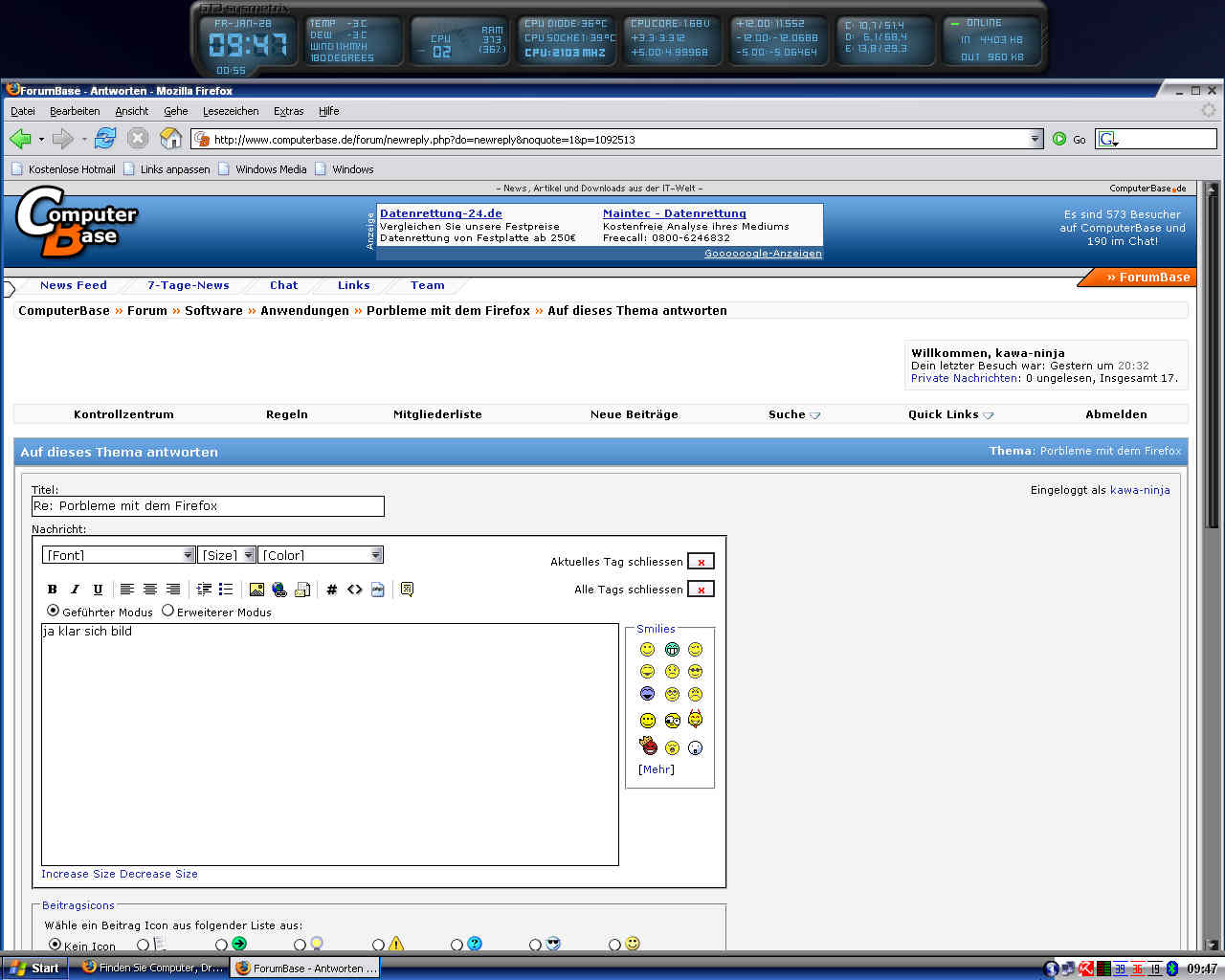1225x980 pixels.
Task: Open the [Color] dropdown
Action: pos(321,555)
